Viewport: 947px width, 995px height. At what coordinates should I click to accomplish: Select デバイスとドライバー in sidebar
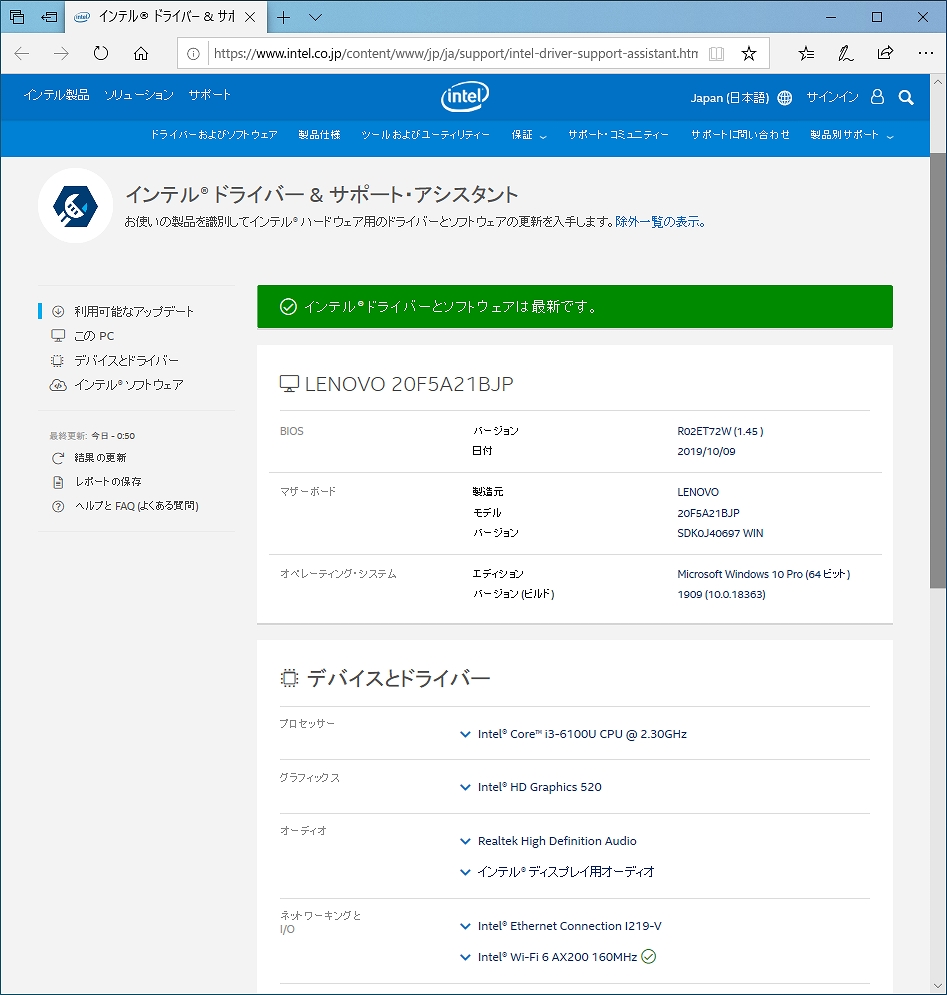[126, 360]
